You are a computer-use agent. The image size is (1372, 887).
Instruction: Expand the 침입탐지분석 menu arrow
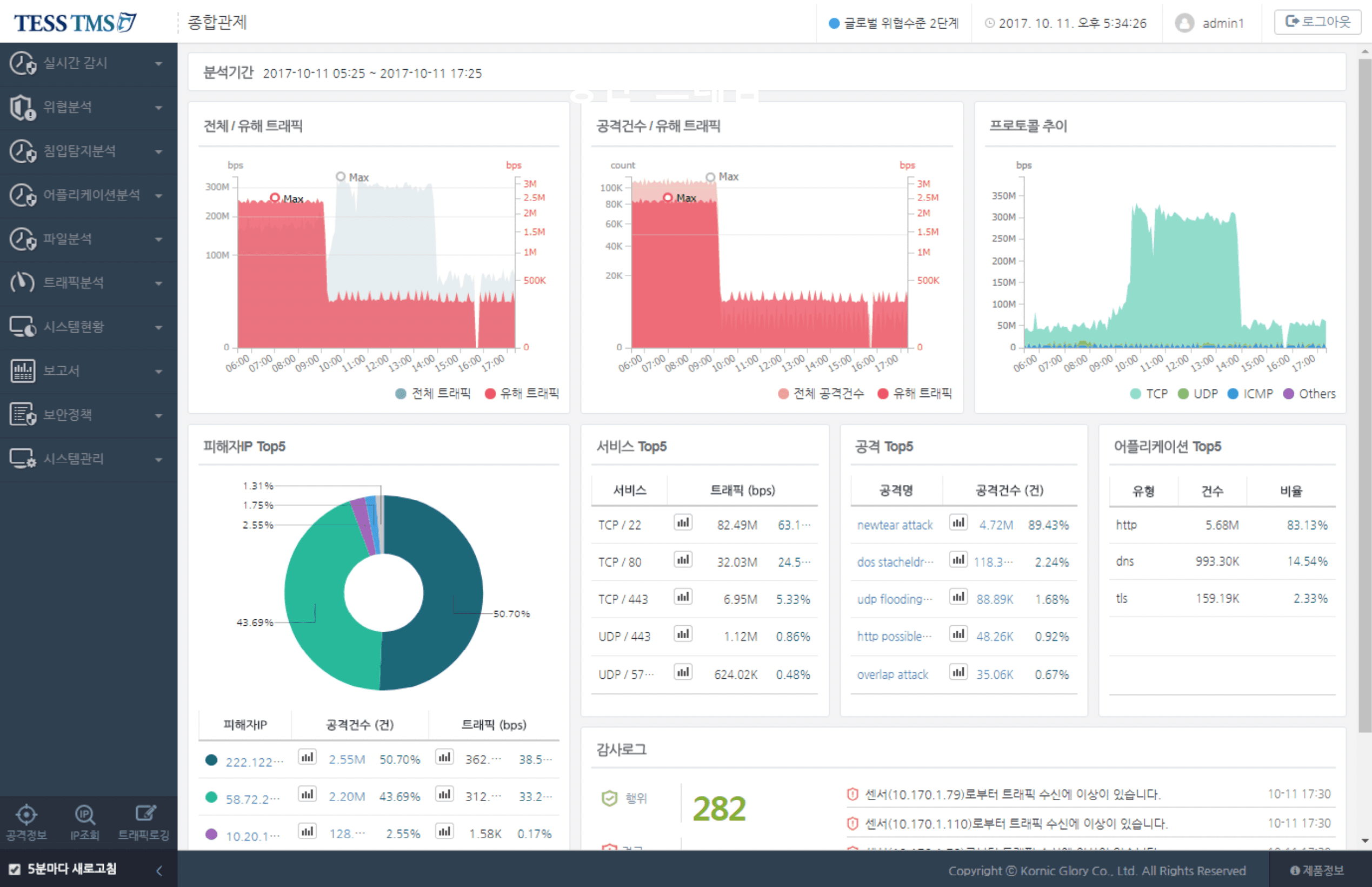[158, 151]
